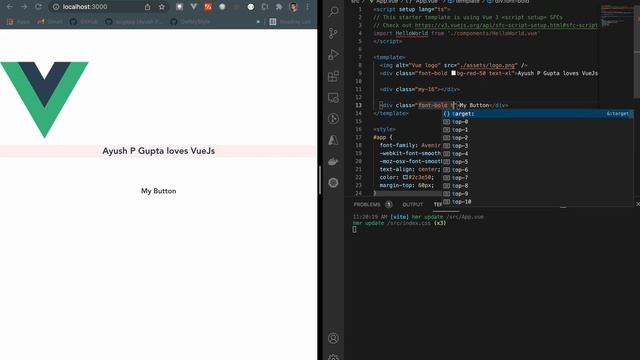Click the #2c3e50 color swatch in CSS
Image resolution: width=640 pixels, height=360 pixels.
click(x=405, y=178)
